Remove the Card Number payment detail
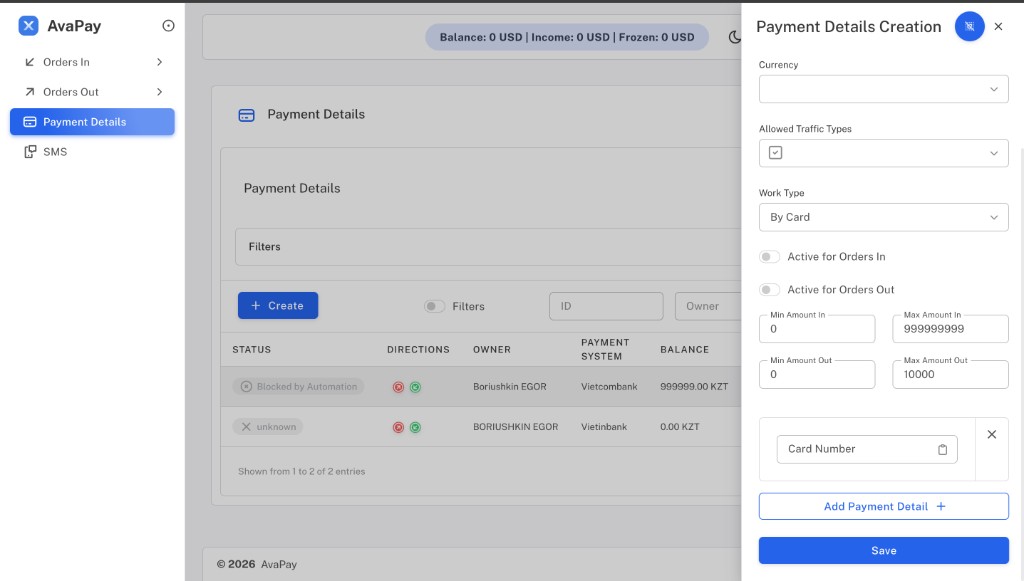The width and height of the screenshot is (1024, 581). (x=991, y=434)
